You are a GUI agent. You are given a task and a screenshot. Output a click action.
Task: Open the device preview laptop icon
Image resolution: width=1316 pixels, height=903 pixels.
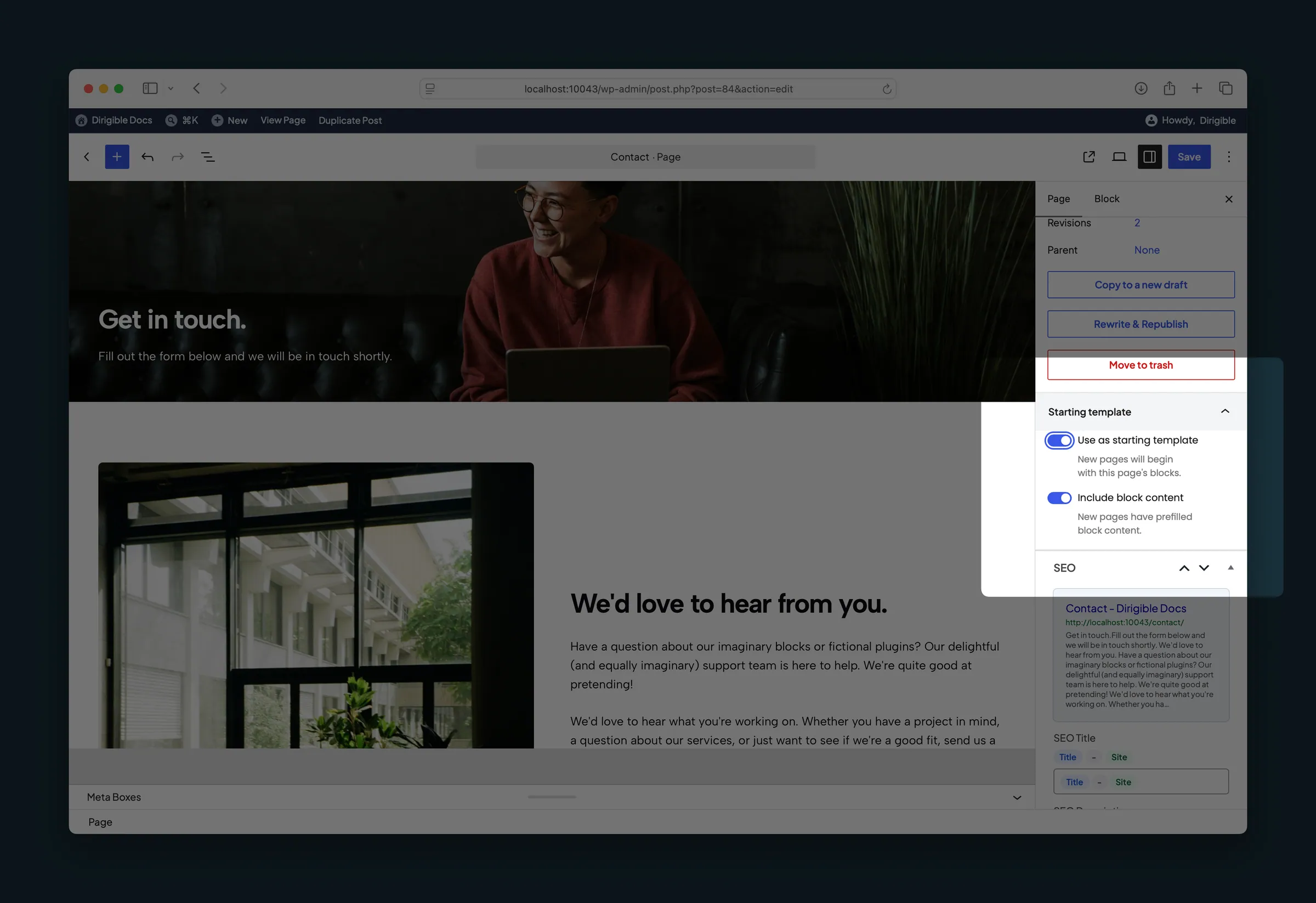coord(1119,157)
